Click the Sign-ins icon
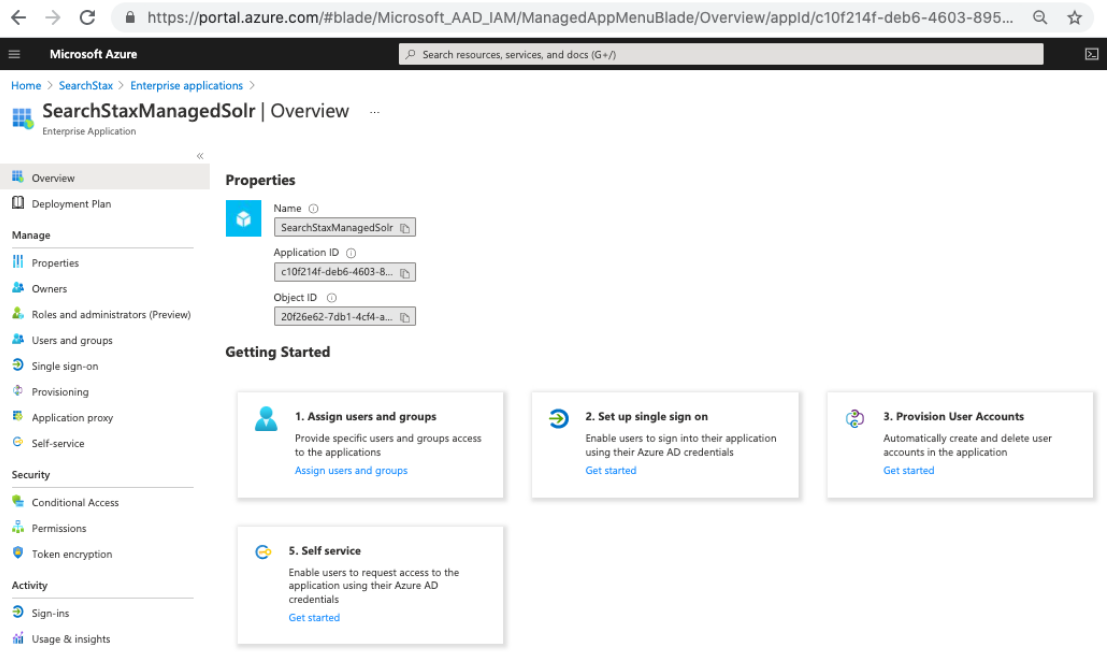 (18, 612)
